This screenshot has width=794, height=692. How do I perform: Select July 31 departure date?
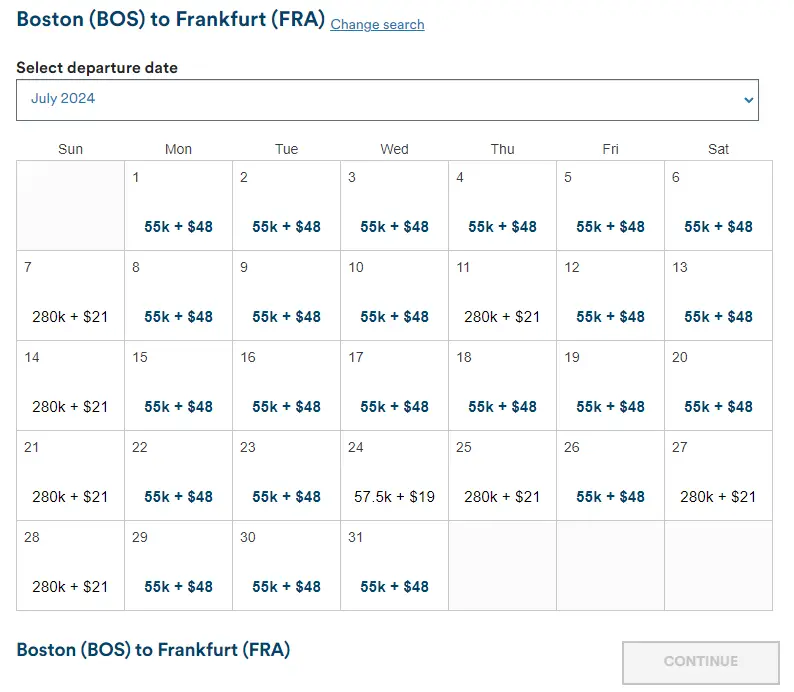[x=394, y=566]
